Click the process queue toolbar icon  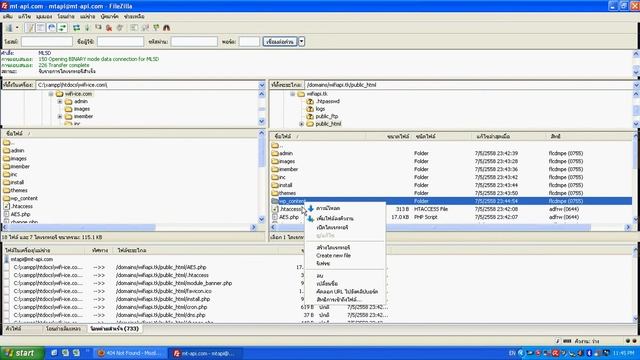pyautogui.click(x=87, y=28)
